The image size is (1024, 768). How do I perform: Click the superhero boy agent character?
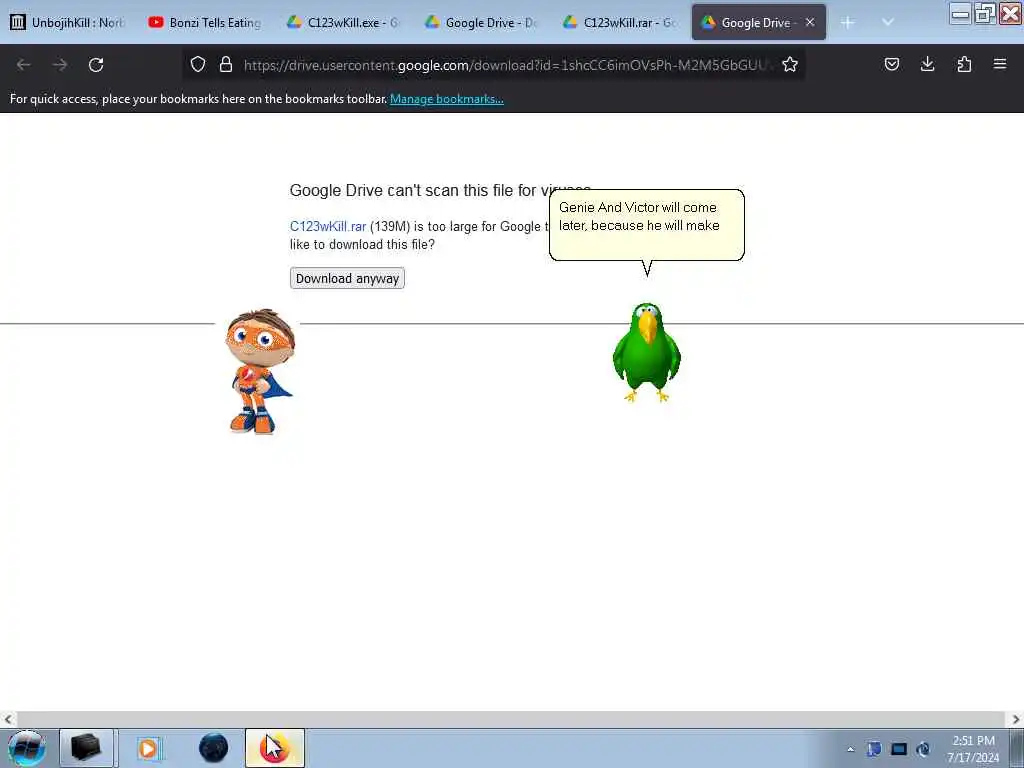[x=260, y=371]
